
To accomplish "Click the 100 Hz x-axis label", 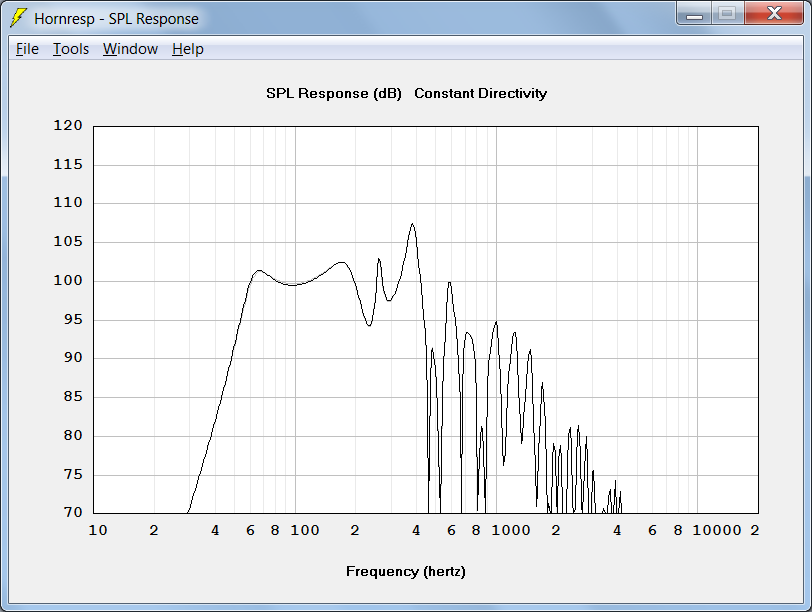I will pos(304,530).
